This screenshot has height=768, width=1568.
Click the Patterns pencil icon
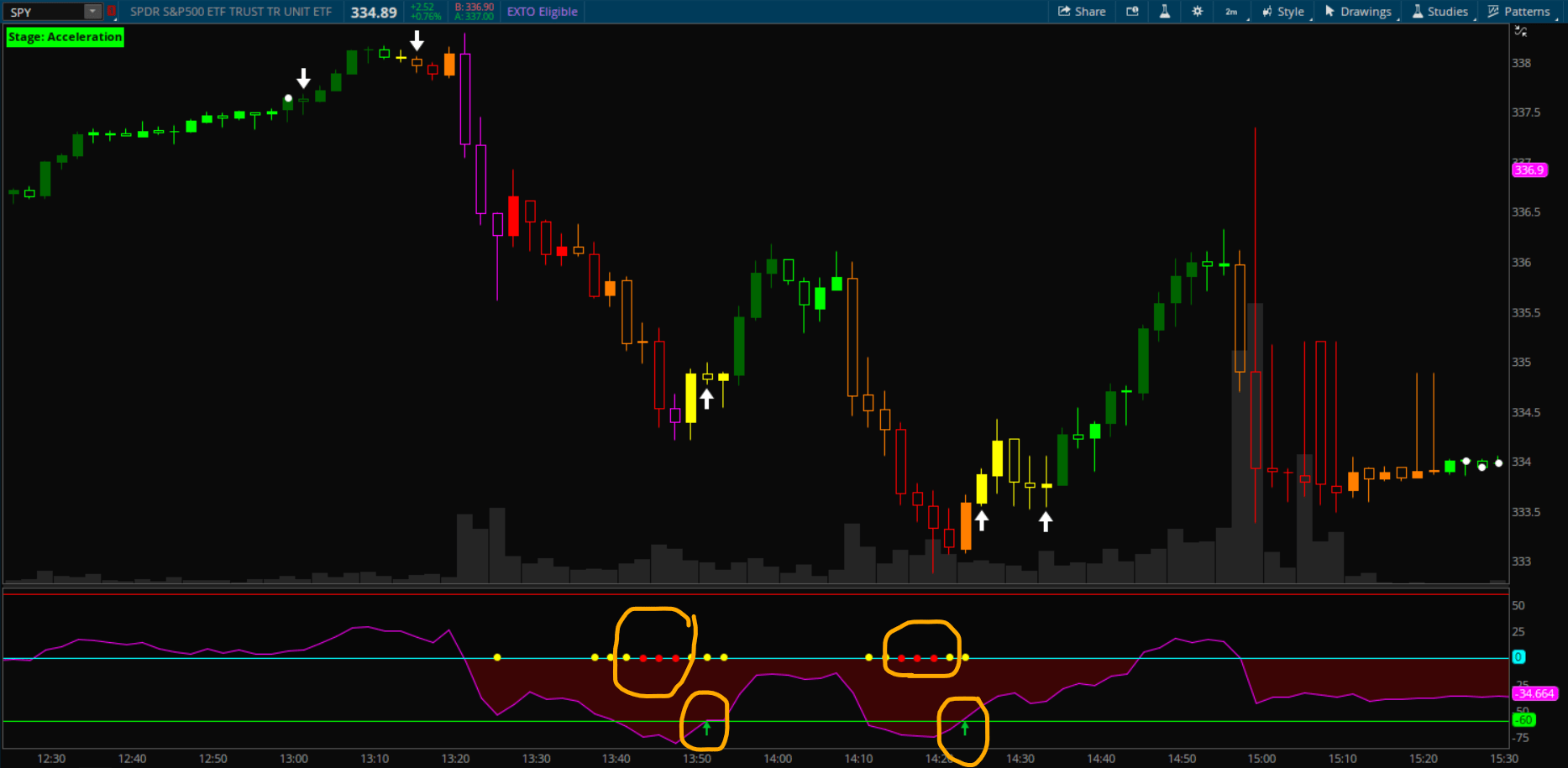pos(1492,12)
